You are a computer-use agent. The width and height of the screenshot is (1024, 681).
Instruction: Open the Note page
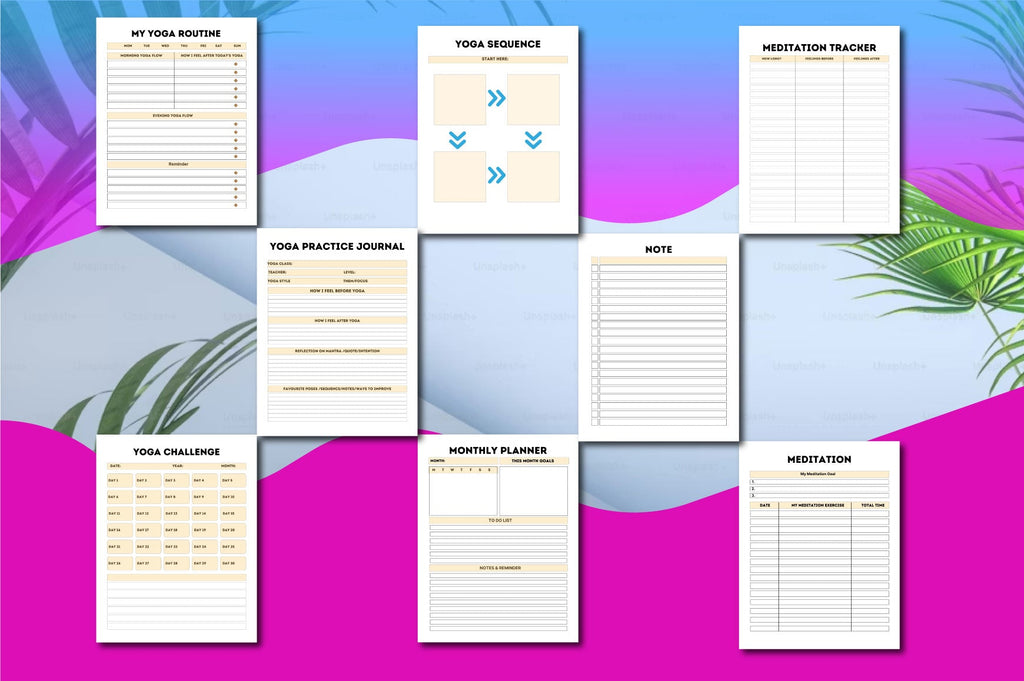click(658, 337)
